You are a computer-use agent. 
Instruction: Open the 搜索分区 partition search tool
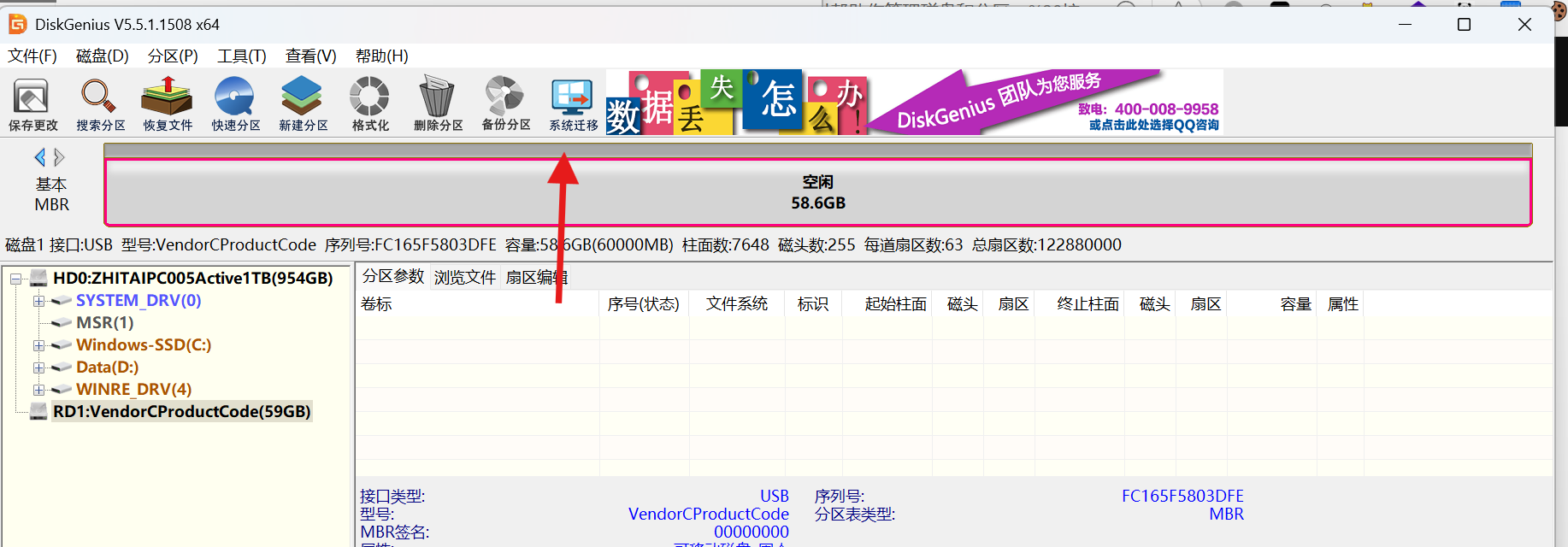tap(100, 103)
